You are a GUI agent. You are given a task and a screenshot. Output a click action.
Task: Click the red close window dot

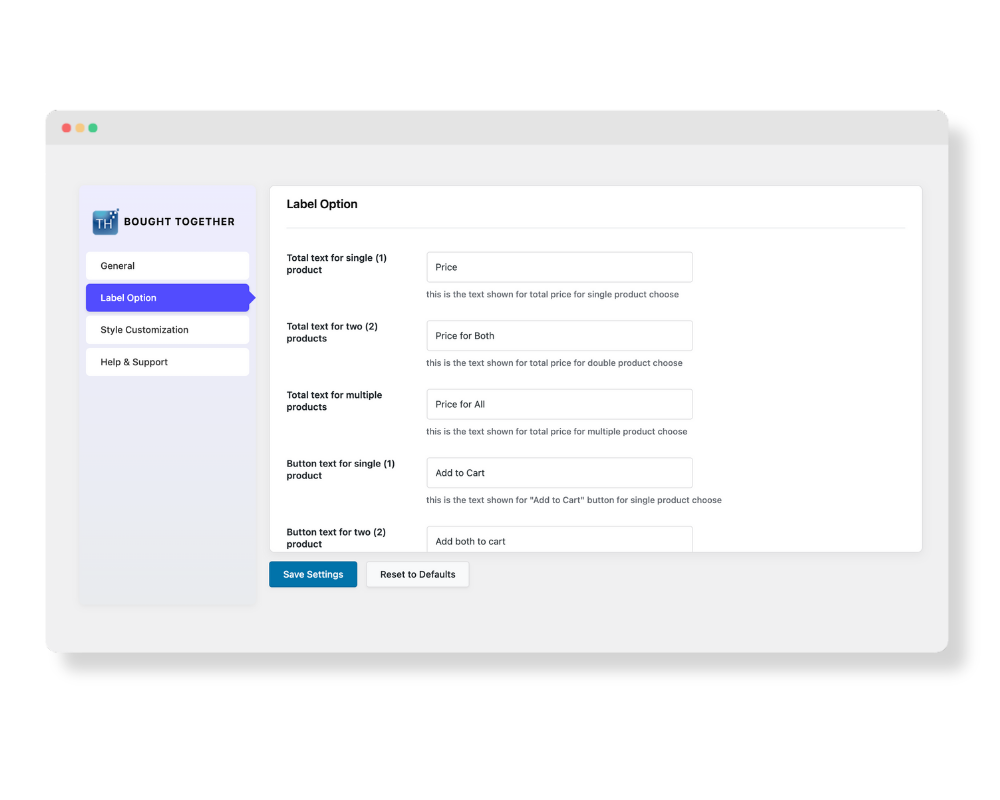[67, 128]
